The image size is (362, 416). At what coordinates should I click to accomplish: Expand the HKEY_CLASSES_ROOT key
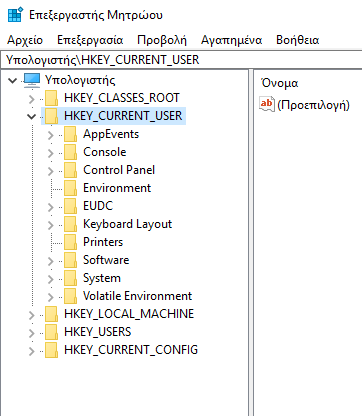(32, 99)
